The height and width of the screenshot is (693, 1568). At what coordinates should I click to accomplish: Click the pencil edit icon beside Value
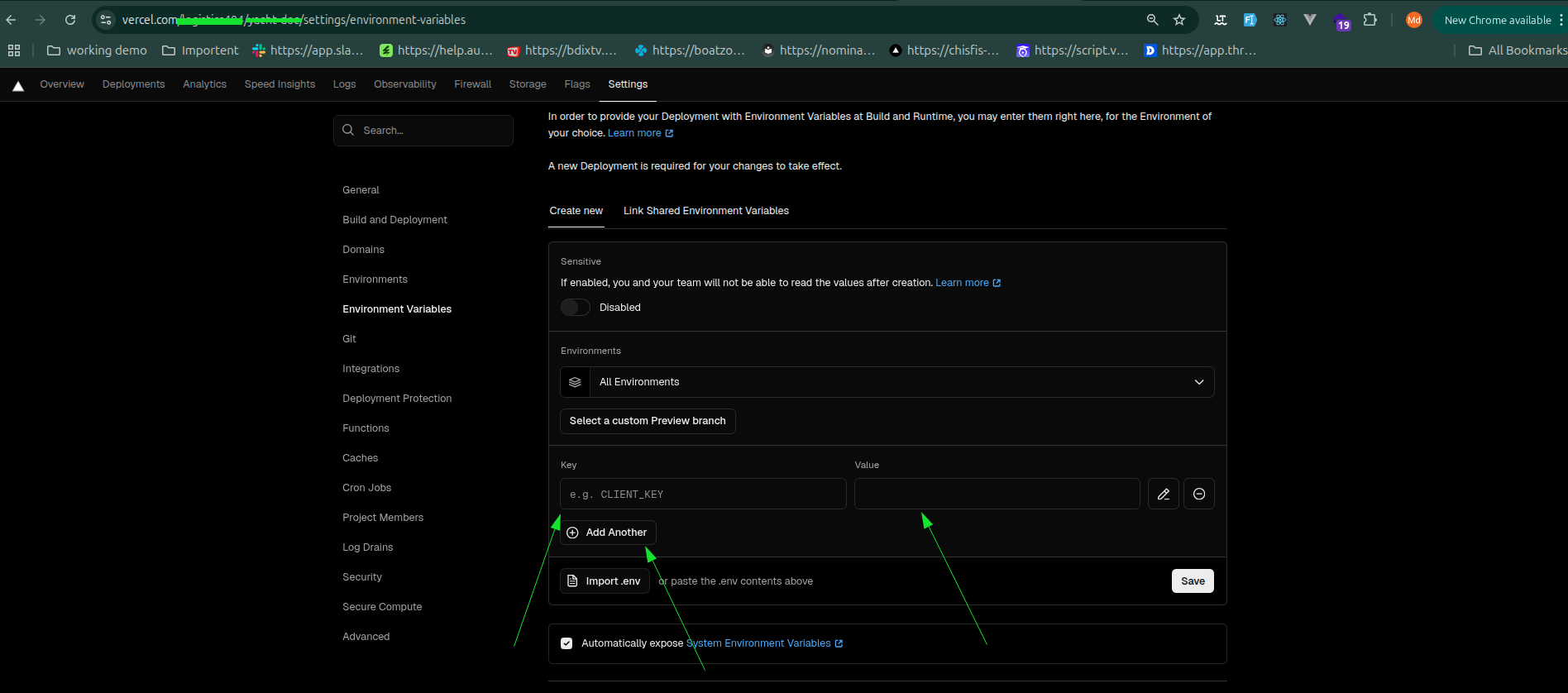1163,494
